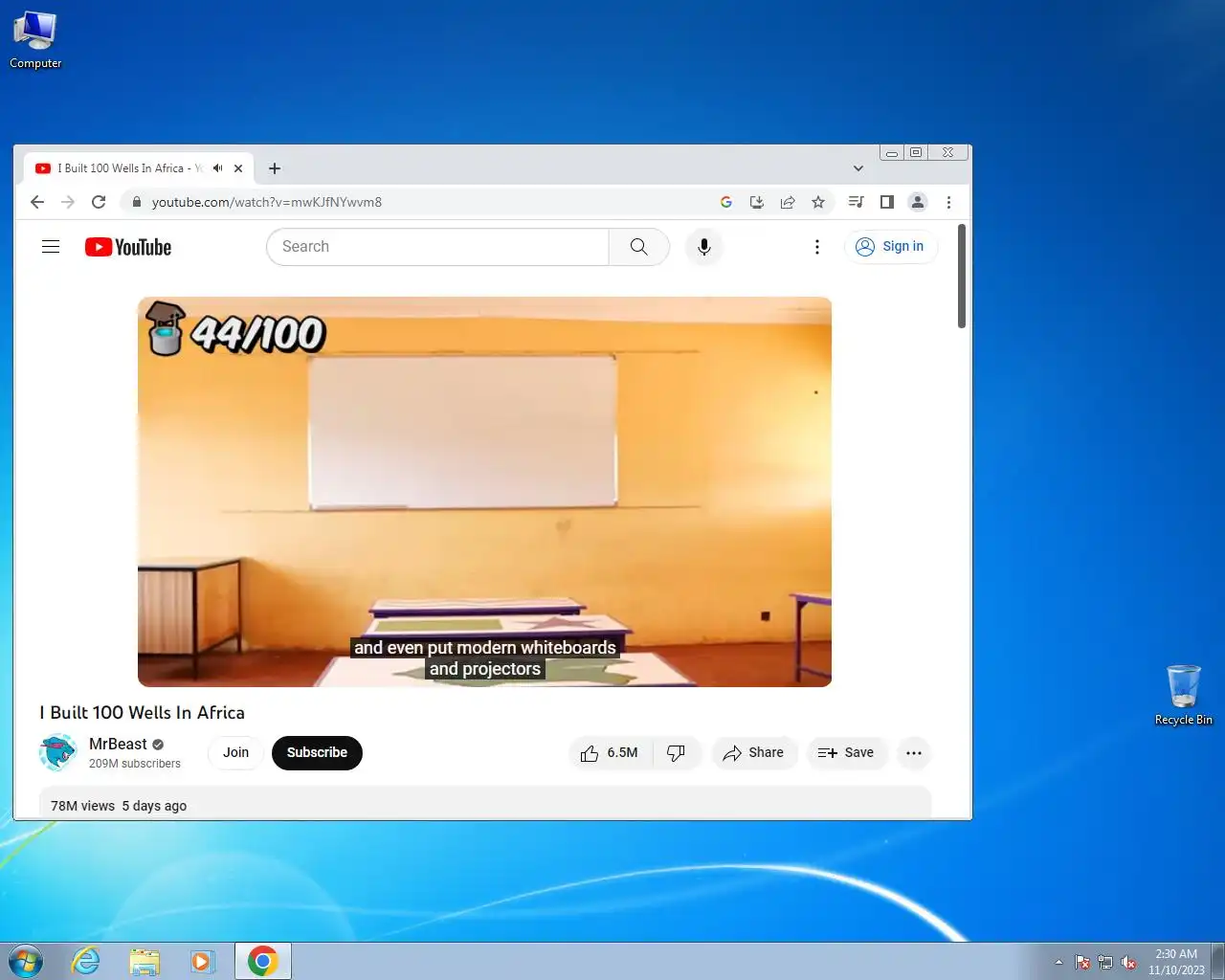
Task: Select the Computer desktop icon
Action: click(x=35, y=40)
